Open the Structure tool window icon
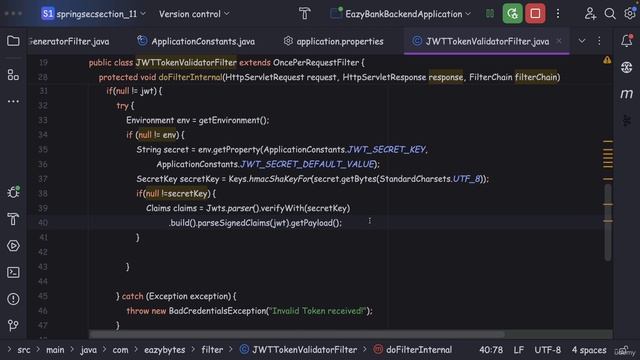The width and height of the screenshot is (640, 360). coord(13,75)
